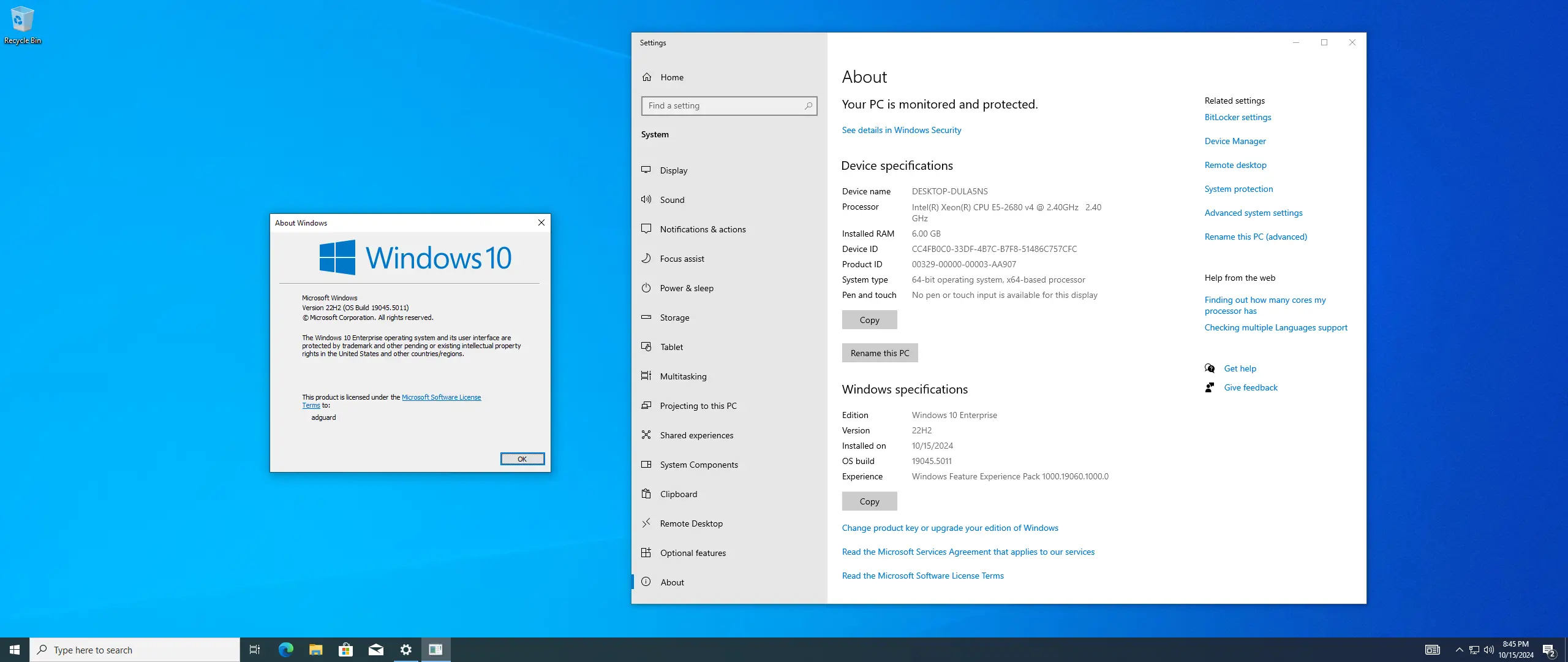This screenshot has width=1568, height=662.
Task: Select Multitasking in the sidebar
Action: click(x=683, y=376)
